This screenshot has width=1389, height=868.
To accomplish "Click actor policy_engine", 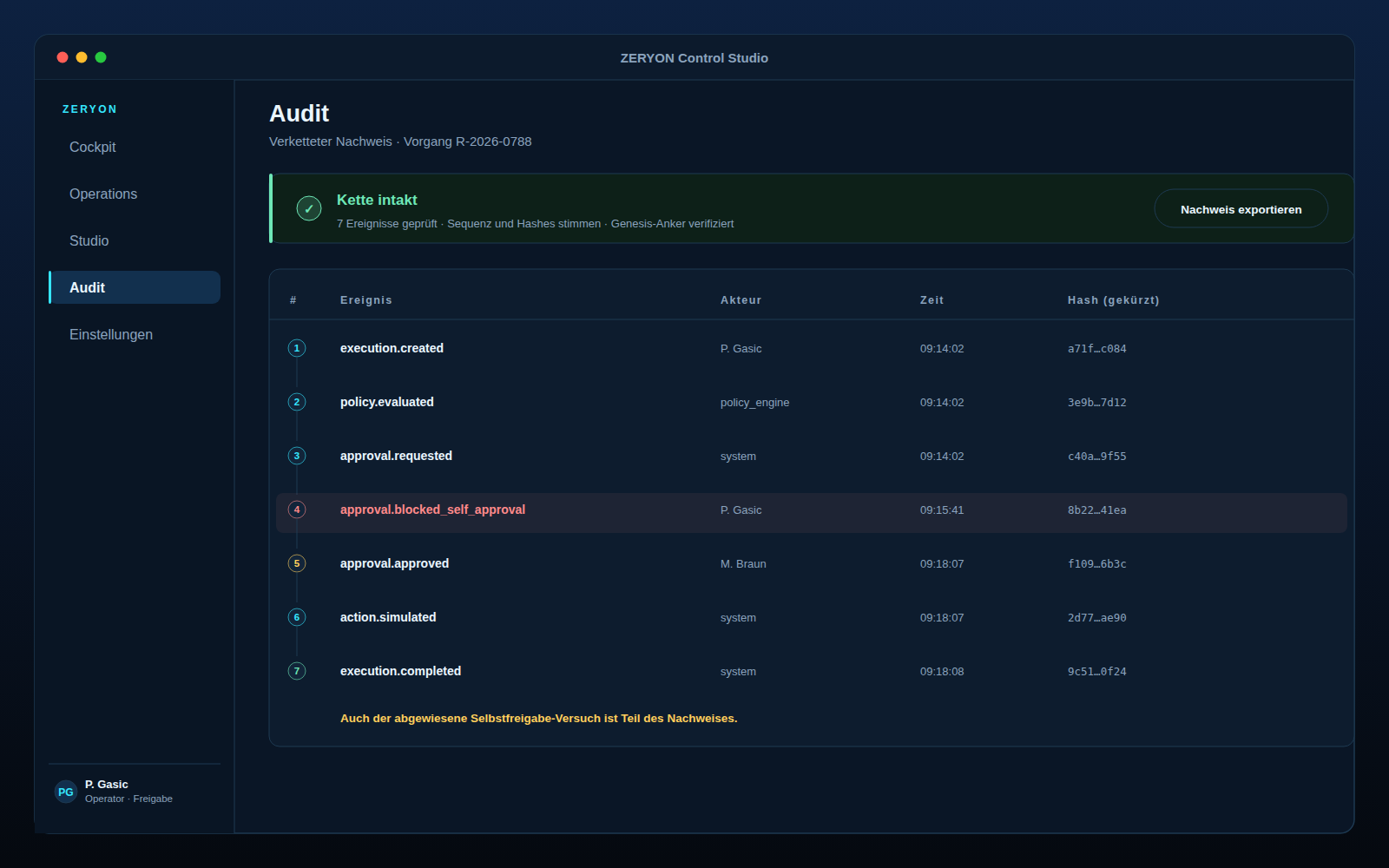I will click(x=754, y=403).
